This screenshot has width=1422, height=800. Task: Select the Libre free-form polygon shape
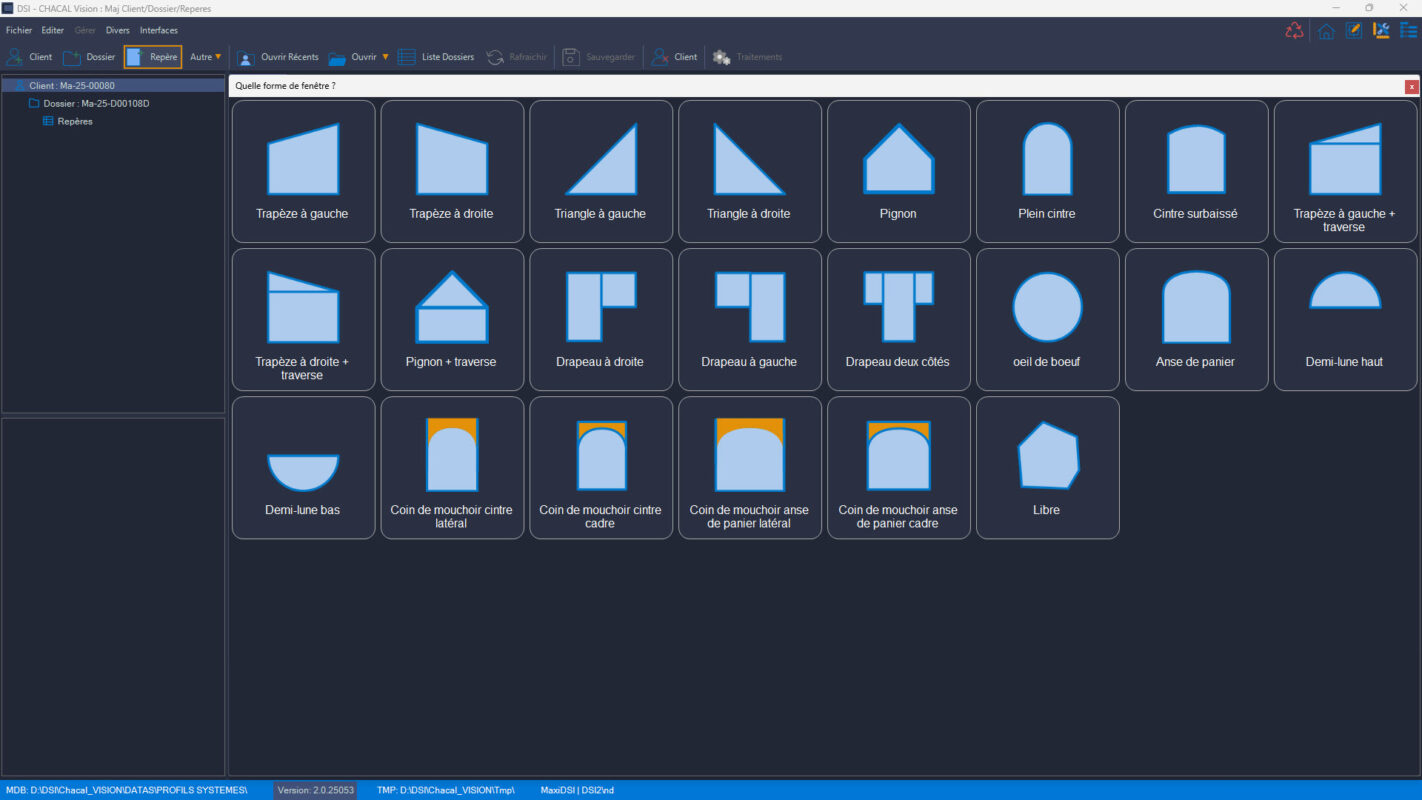pyautogui.click(x=1048, y=468)
